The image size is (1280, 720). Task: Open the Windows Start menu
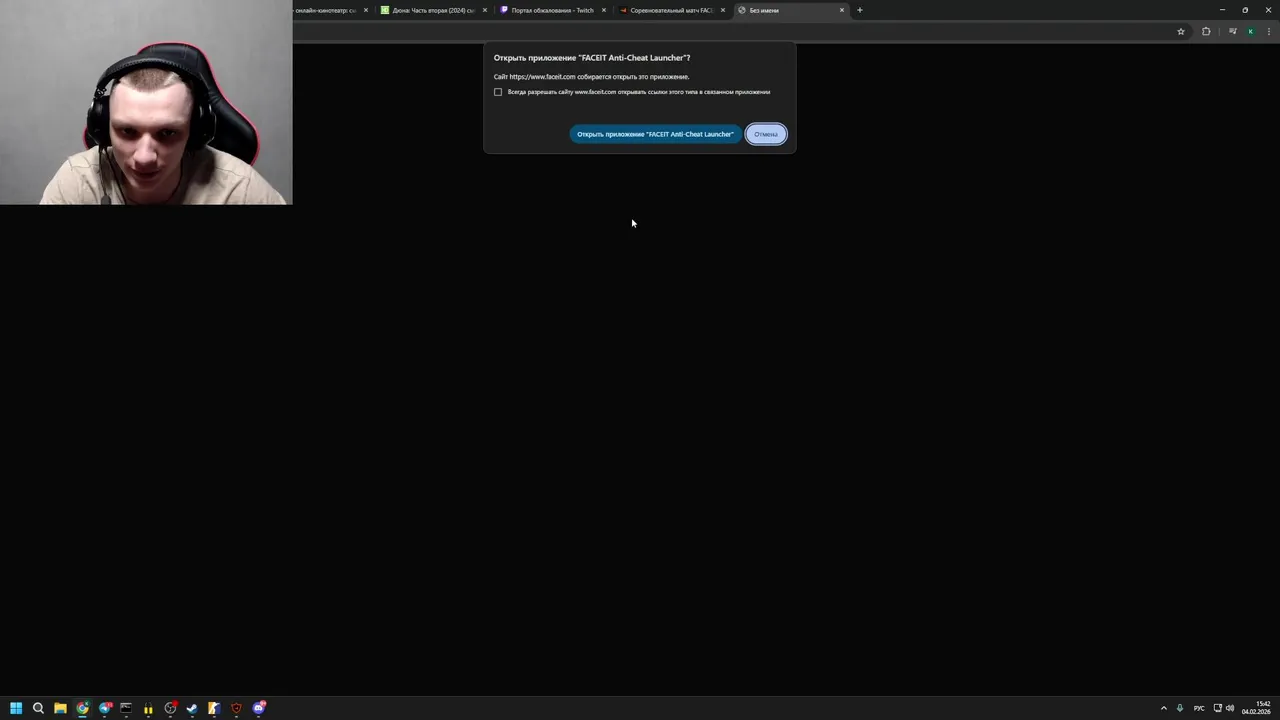click(16, 708)
